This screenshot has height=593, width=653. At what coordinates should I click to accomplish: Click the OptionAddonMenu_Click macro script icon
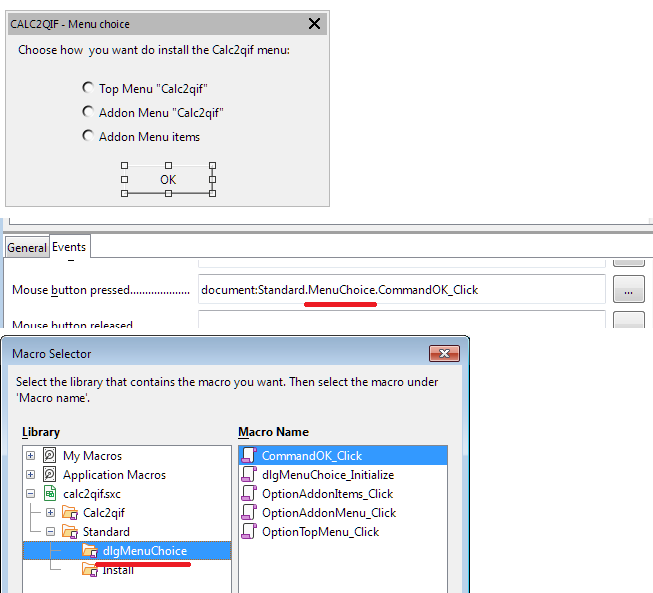coord(249,512)
